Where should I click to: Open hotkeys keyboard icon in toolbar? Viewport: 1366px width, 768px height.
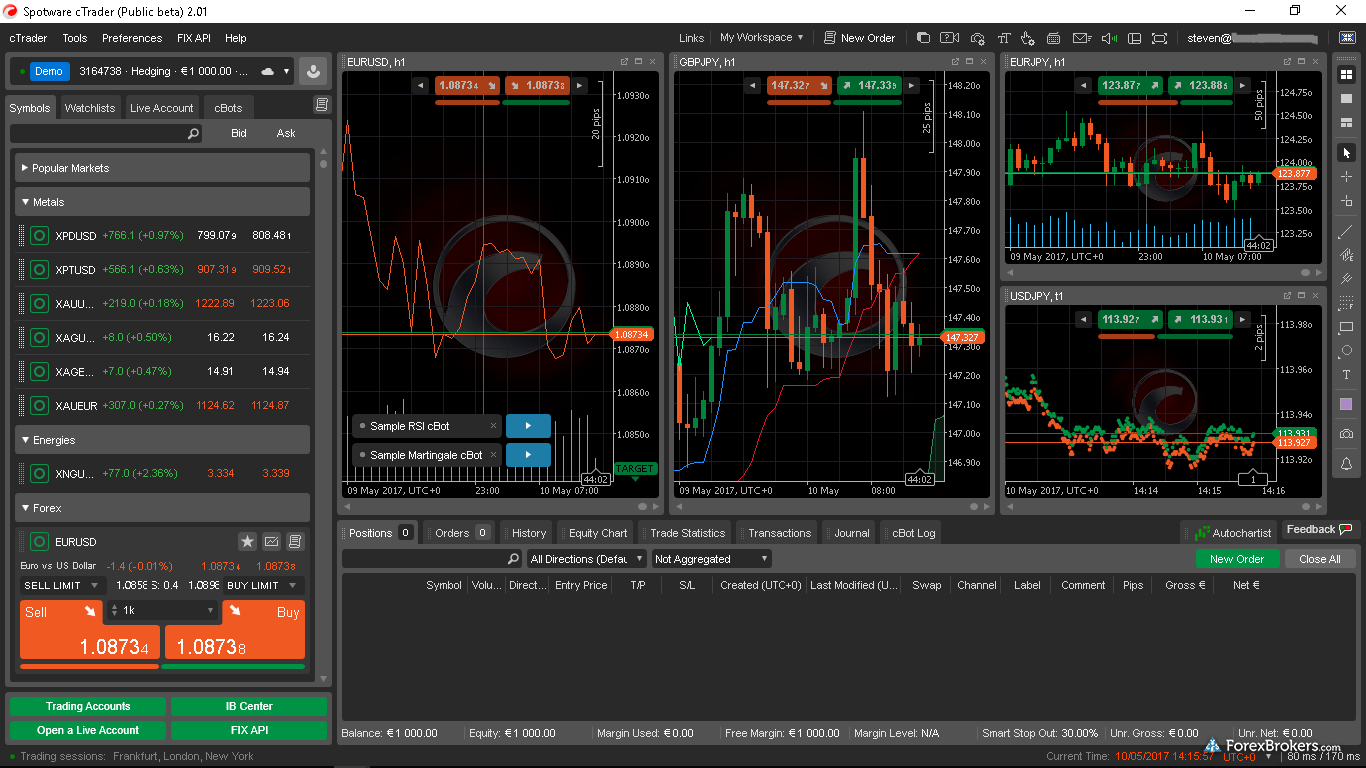coord(1053,38)
